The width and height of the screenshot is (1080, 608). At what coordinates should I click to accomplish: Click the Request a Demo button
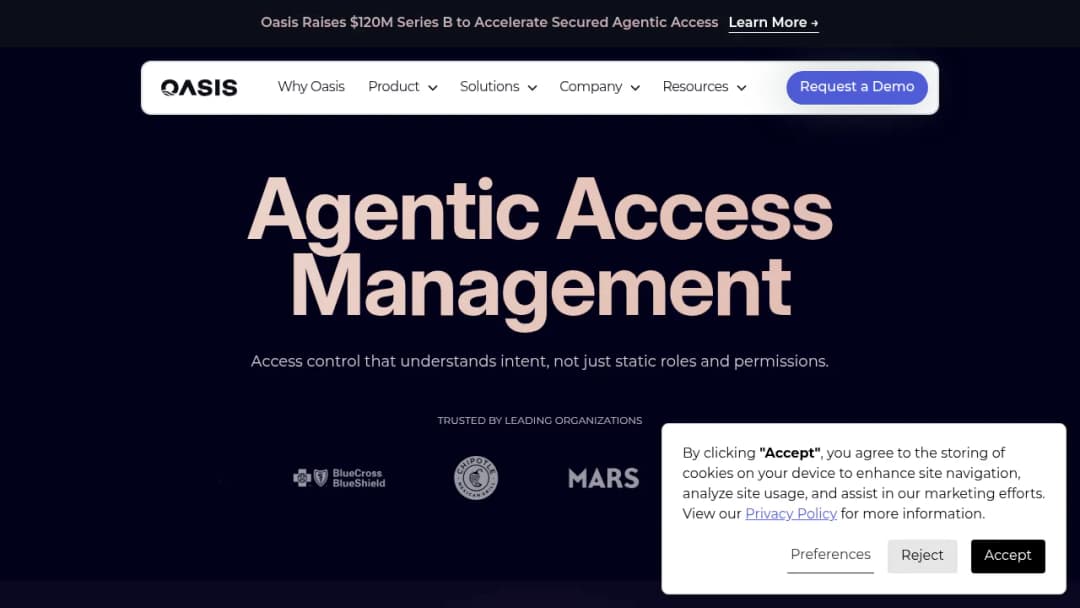(857, 87)
